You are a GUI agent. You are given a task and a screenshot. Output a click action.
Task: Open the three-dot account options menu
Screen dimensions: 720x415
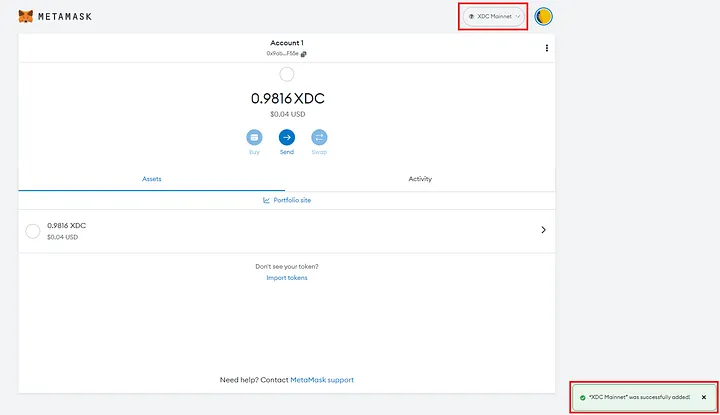click(x=546, y=48)
